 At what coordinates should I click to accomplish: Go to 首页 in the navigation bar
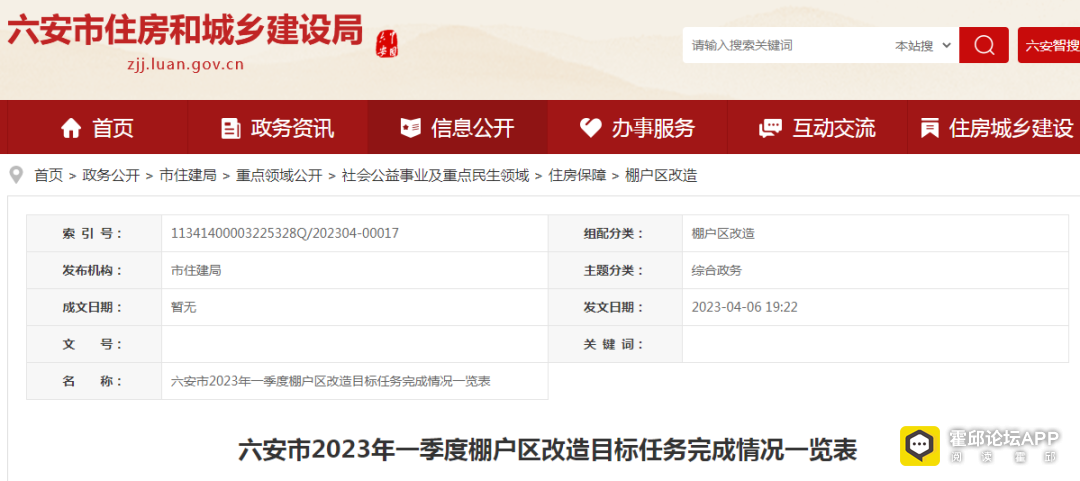(113, 128)
